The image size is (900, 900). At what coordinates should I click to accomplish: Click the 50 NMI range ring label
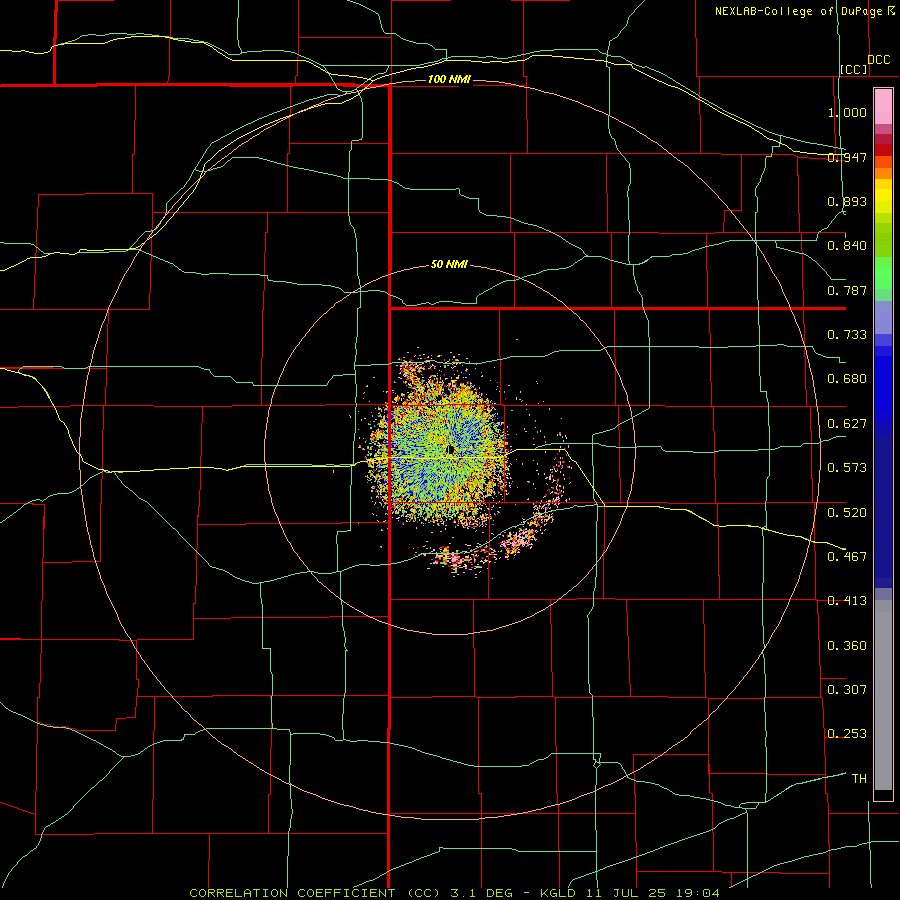pos(449,265)
